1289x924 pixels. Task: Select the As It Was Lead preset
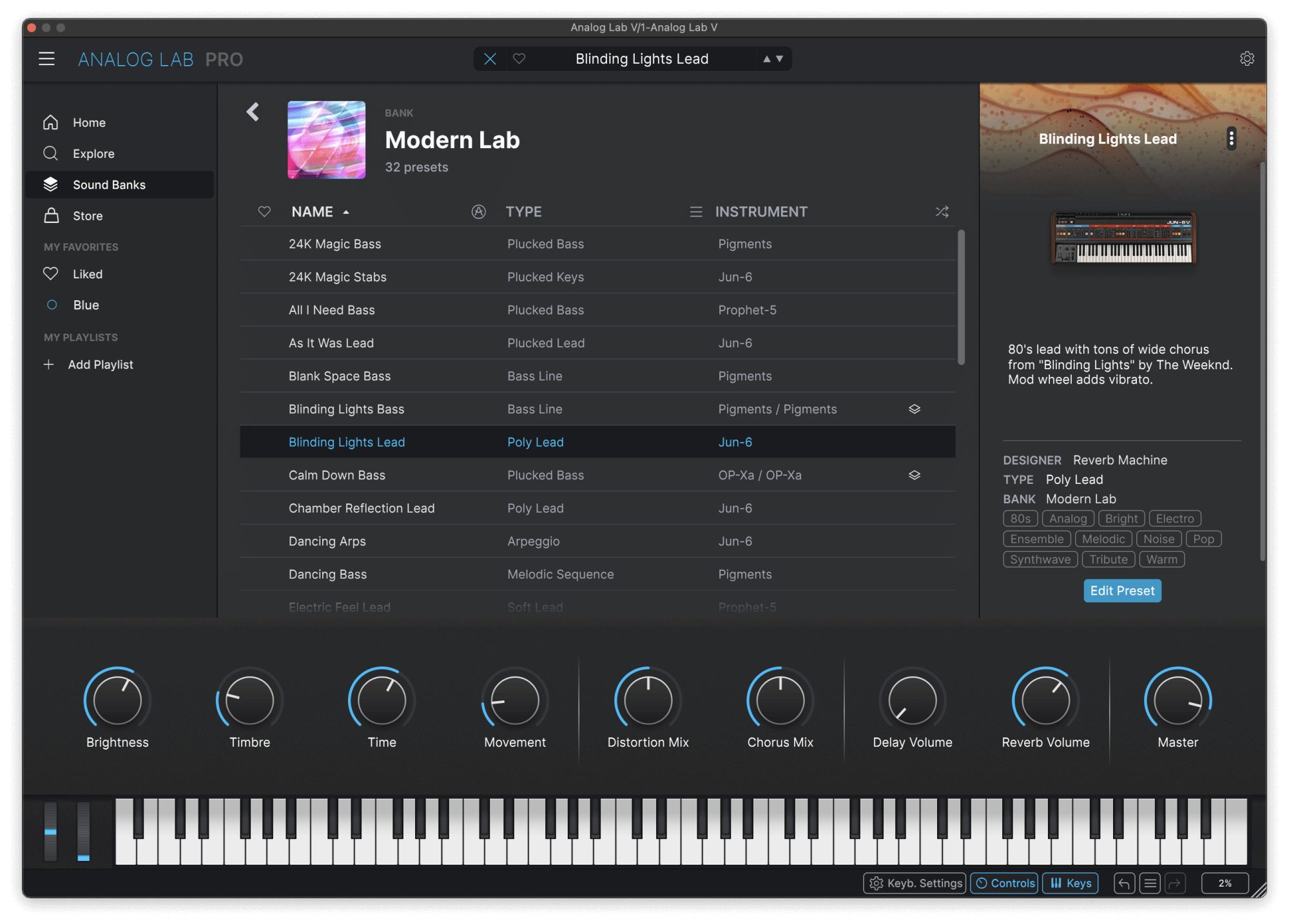pos(597,343)
